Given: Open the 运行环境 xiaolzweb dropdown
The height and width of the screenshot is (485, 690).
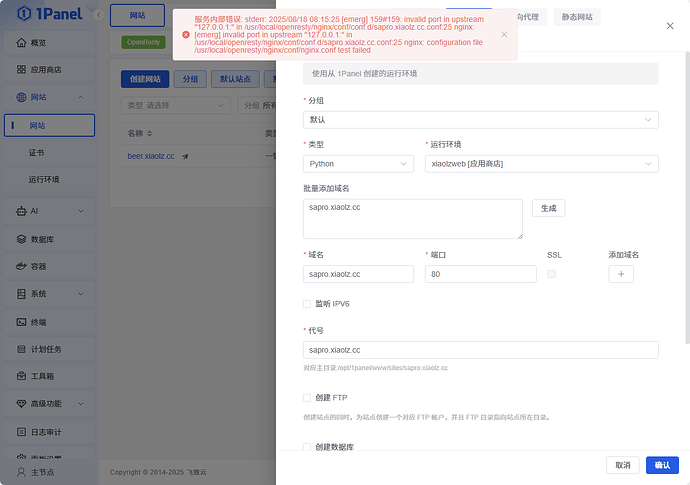Looking at the screenshot, I should point(541,164).
